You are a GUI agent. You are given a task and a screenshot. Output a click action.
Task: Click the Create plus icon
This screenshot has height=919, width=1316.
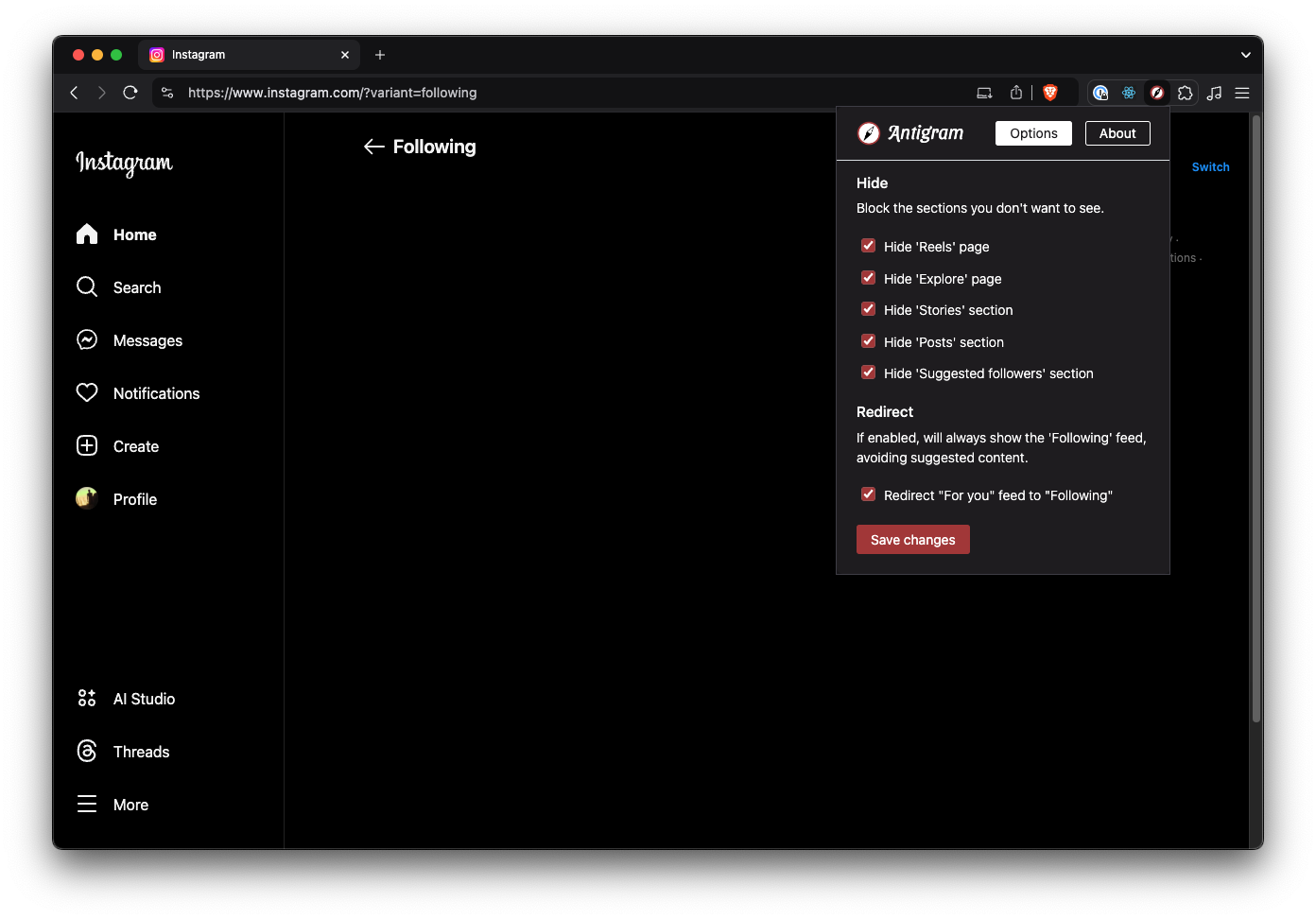(x=87, y=445)
